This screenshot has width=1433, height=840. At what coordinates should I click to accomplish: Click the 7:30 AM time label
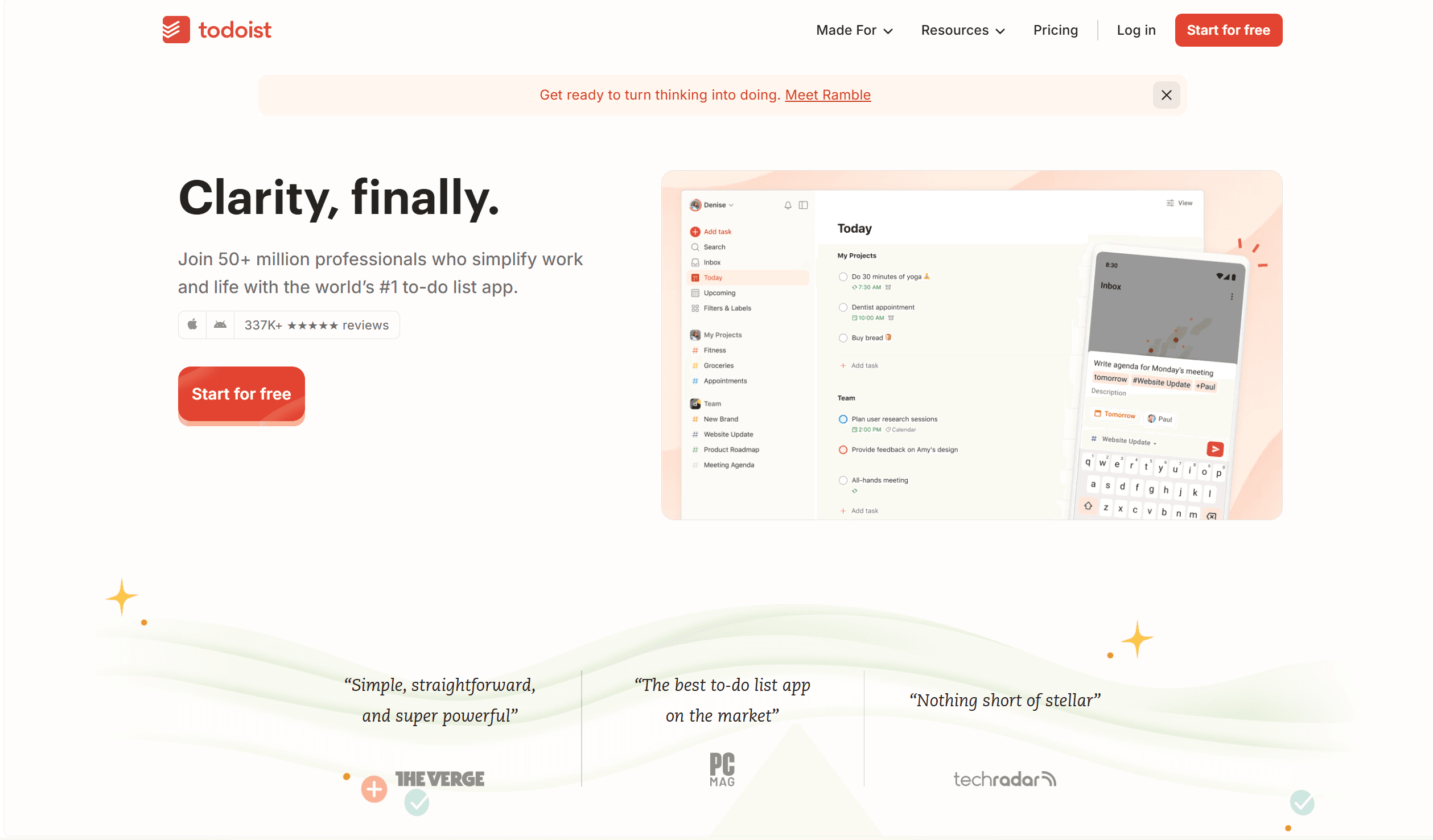click(x=867, y=287)
